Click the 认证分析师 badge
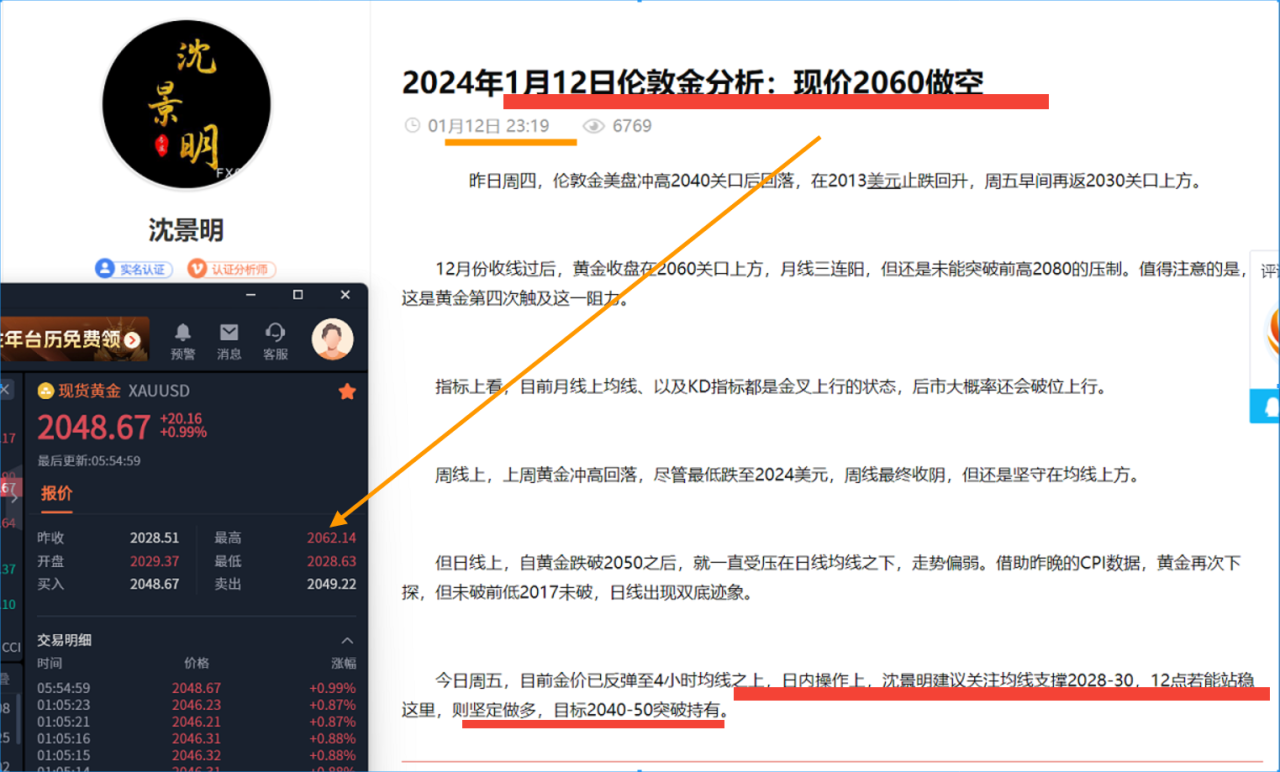The height and width of the screenshot is (772, 1280). 231,269
